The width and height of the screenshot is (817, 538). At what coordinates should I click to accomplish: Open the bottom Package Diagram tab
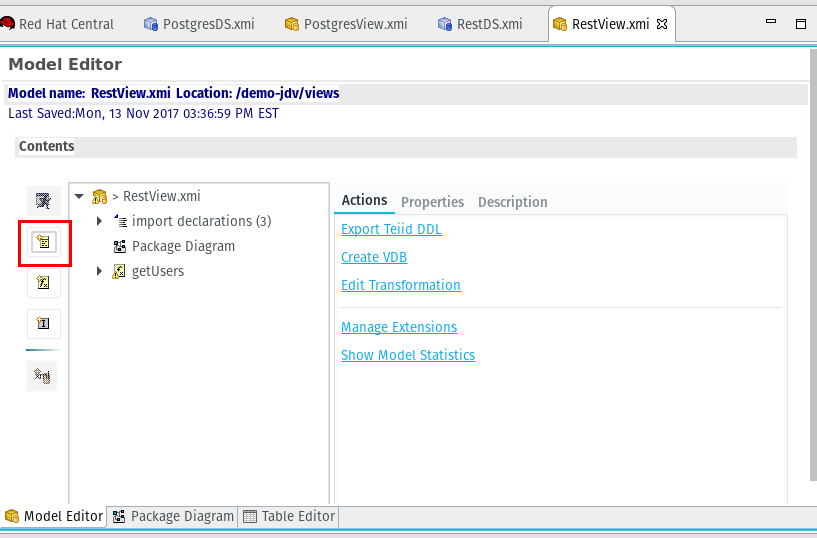(173, 516)
